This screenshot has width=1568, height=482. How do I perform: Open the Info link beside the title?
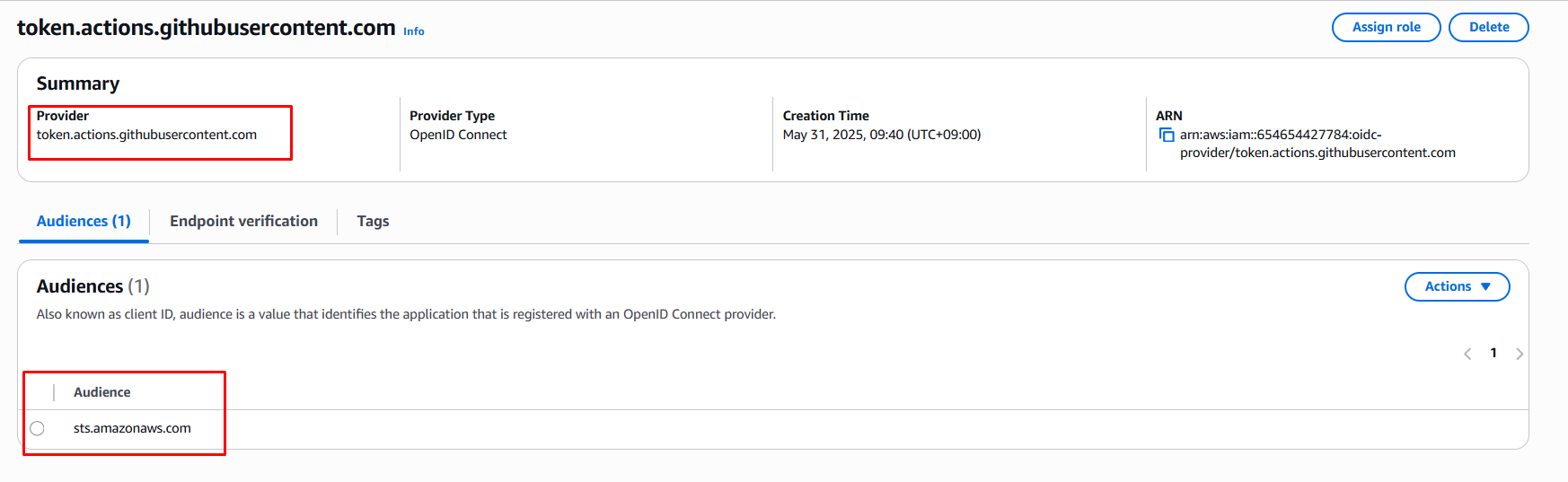(x=414, y=31)
